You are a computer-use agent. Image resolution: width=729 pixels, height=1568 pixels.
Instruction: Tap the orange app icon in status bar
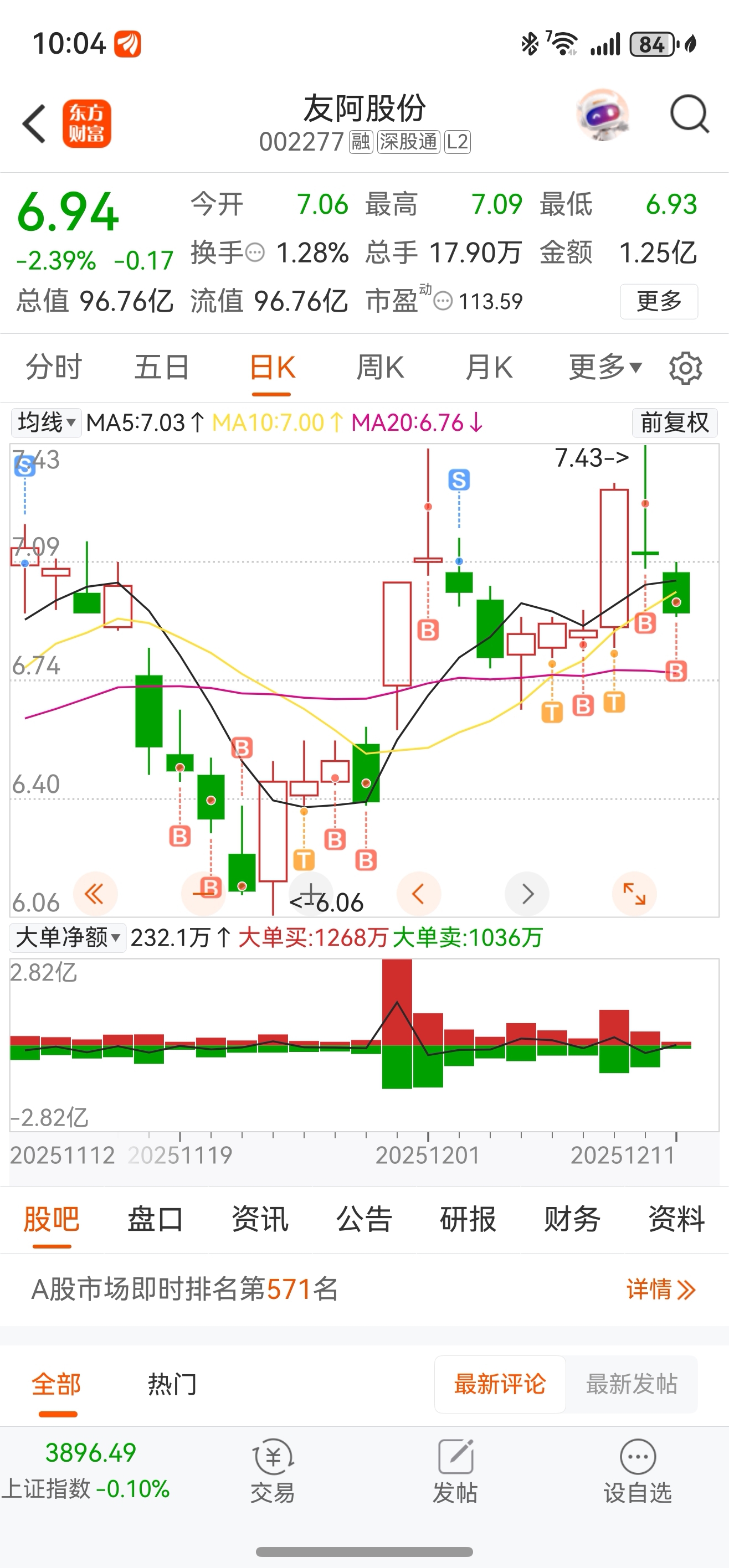(128, 44)
